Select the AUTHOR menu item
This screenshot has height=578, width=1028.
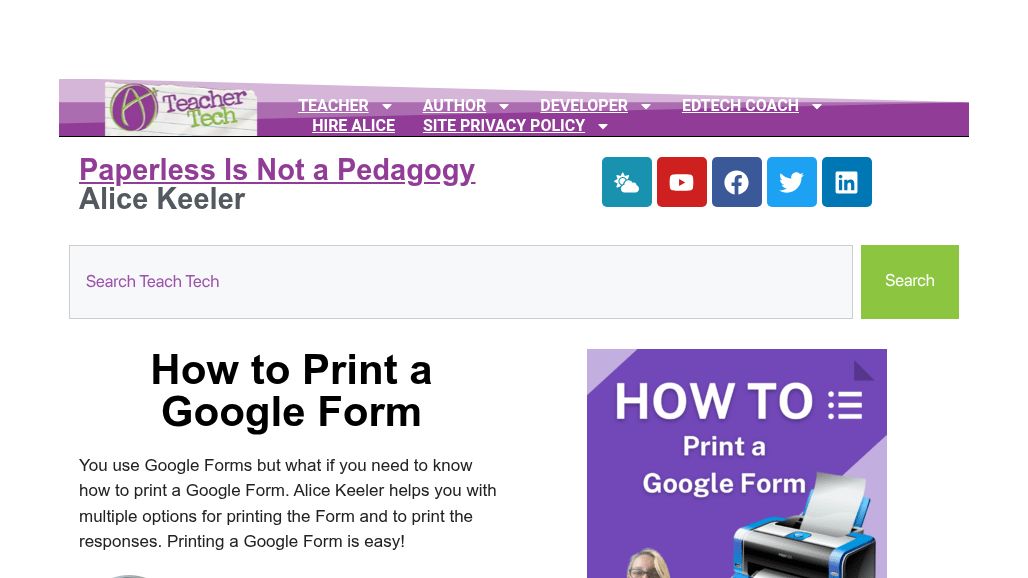click(x=454, y=106)
